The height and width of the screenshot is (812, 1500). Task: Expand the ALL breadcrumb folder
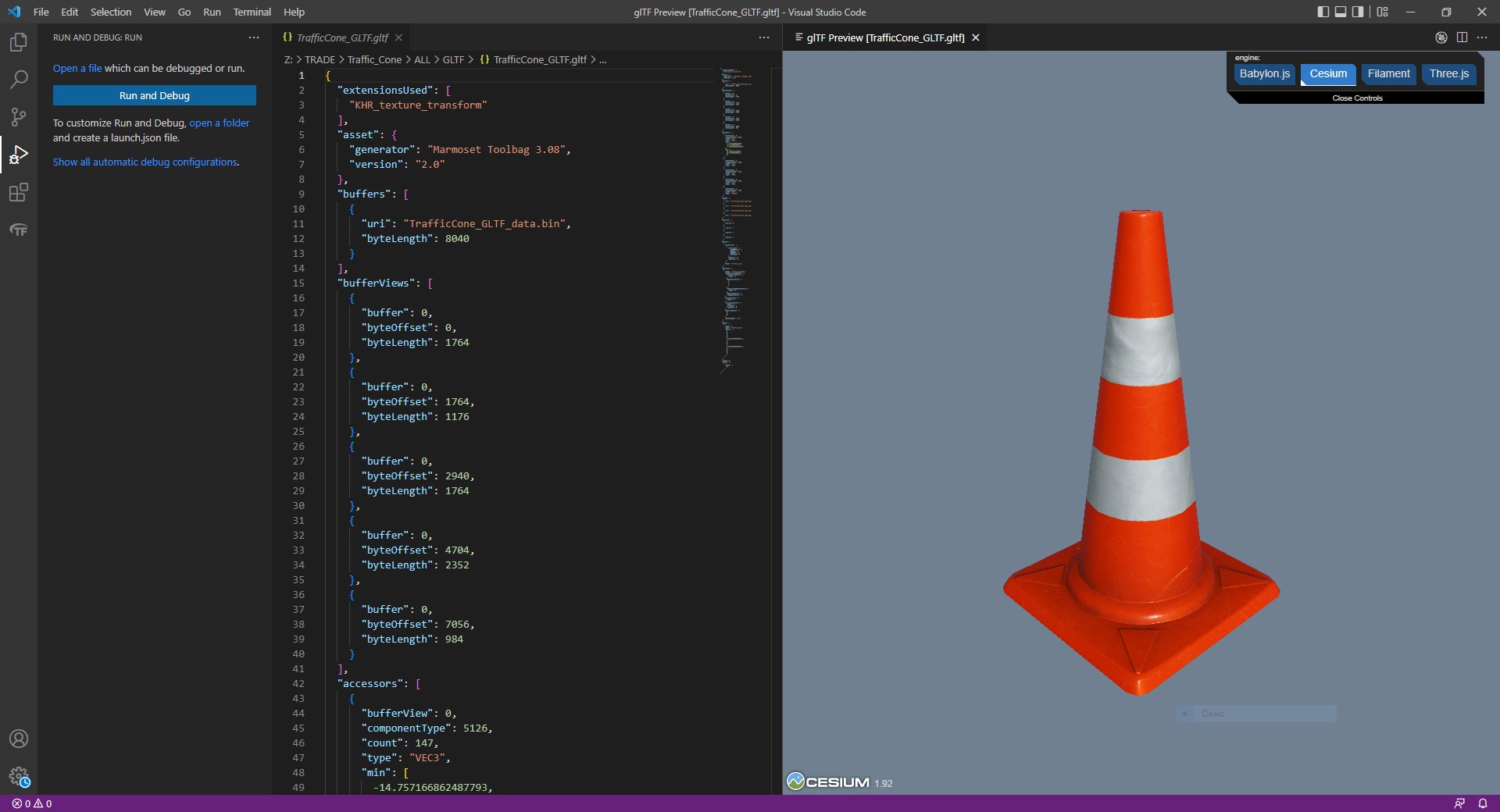pos(422,59)
